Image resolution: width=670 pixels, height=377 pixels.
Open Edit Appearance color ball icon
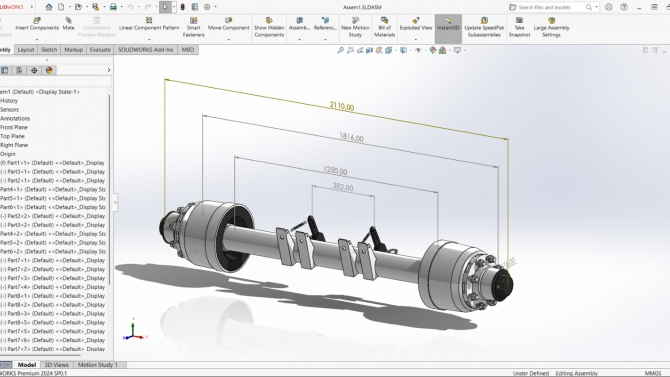[x=433, y=50]
